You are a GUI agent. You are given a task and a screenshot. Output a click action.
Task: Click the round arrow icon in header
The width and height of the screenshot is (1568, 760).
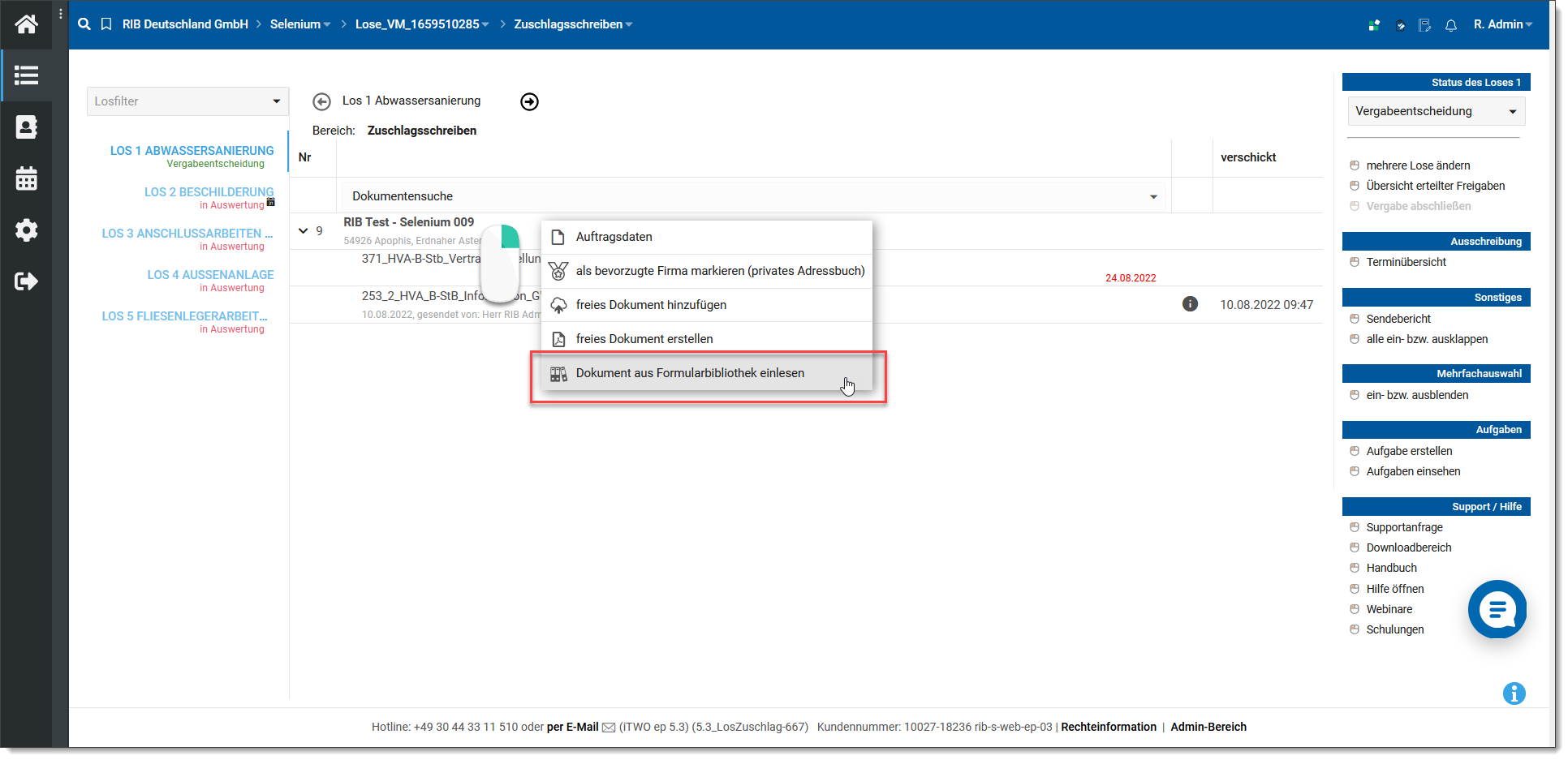point(1400,25)
